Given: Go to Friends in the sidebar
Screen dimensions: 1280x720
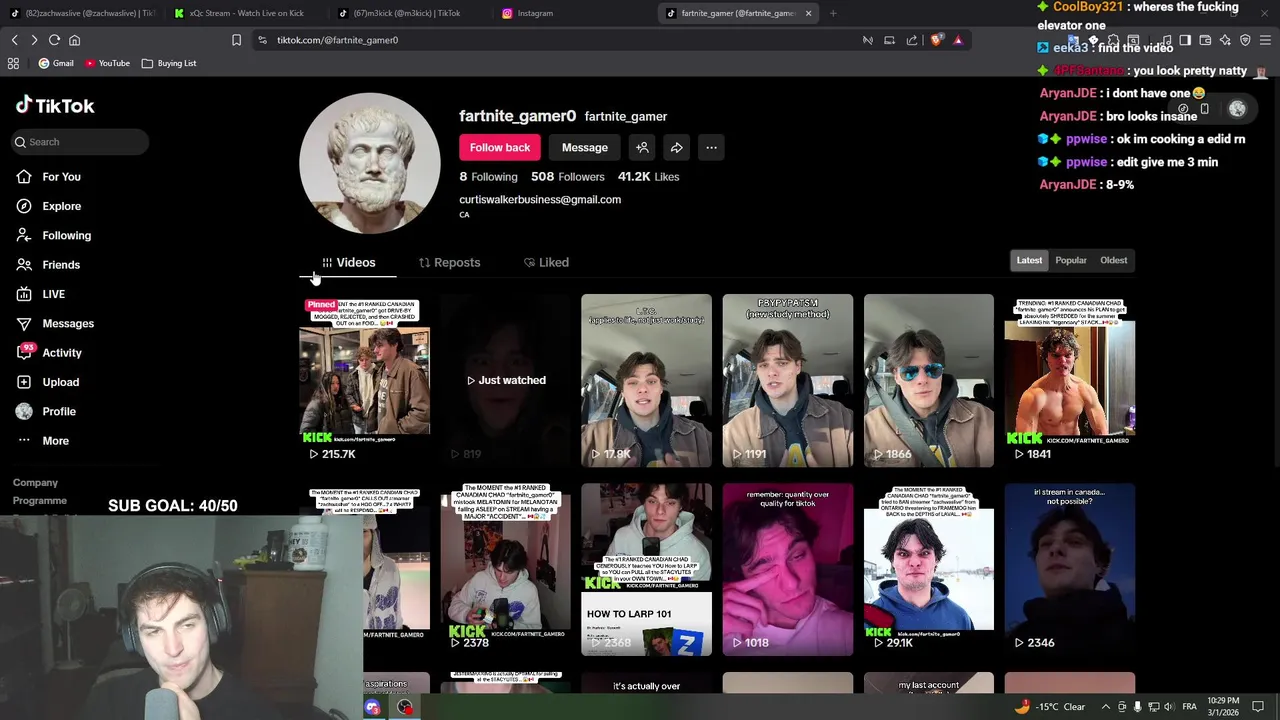Looking at the screenshot, I should (61, 265).
